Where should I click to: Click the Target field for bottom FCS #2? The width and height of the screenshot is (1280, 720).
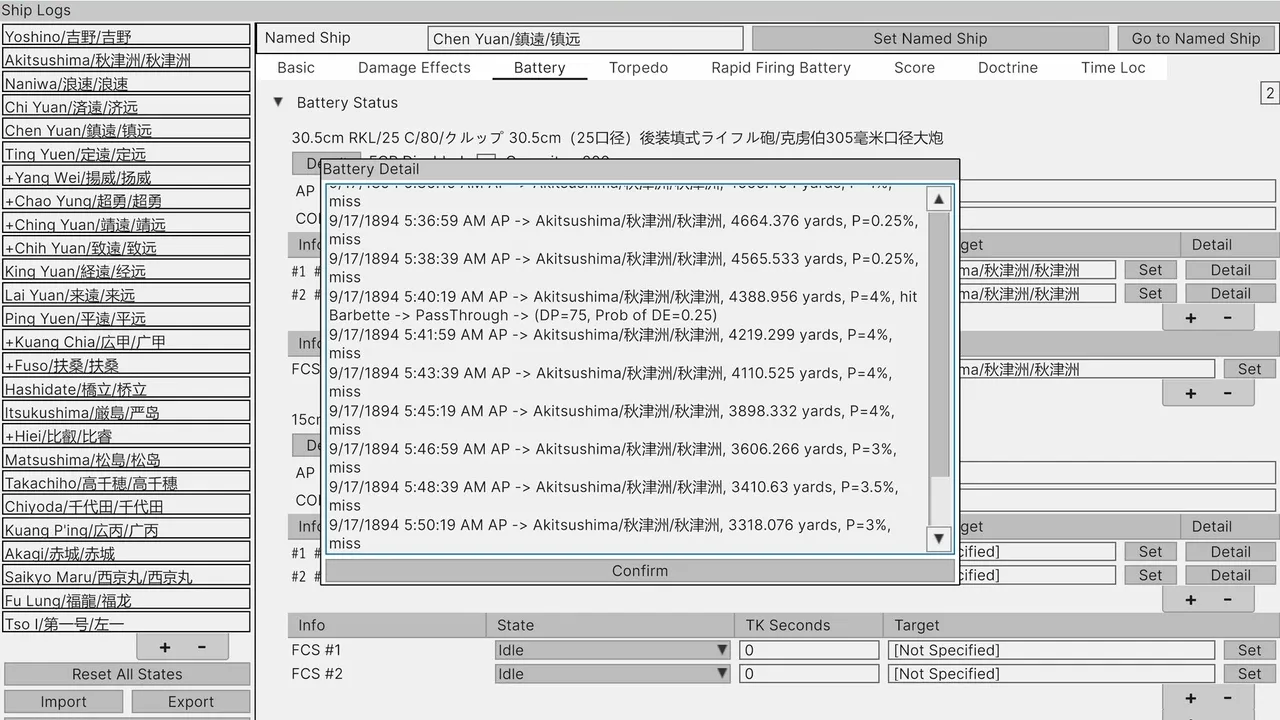click(1052, 674)
